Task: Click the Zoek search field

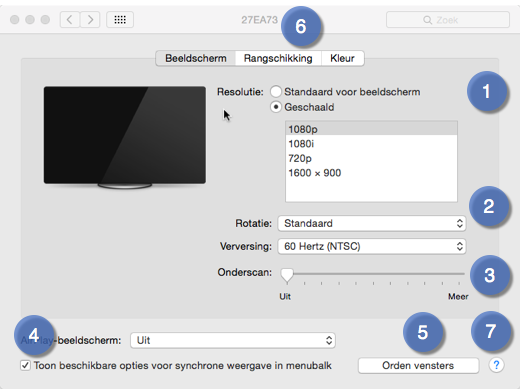Action: click(448, 20)
